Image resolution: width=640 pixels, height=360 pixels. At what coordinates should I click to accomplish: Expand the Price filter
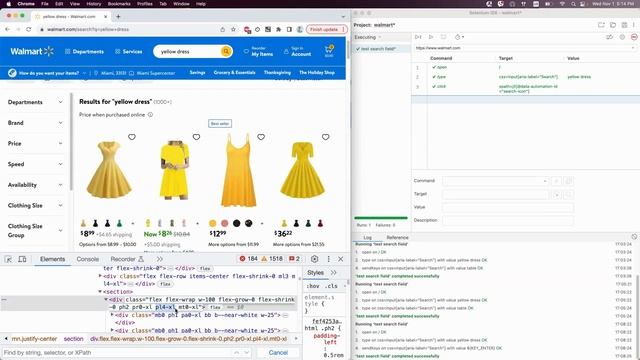tap(35, 144)
